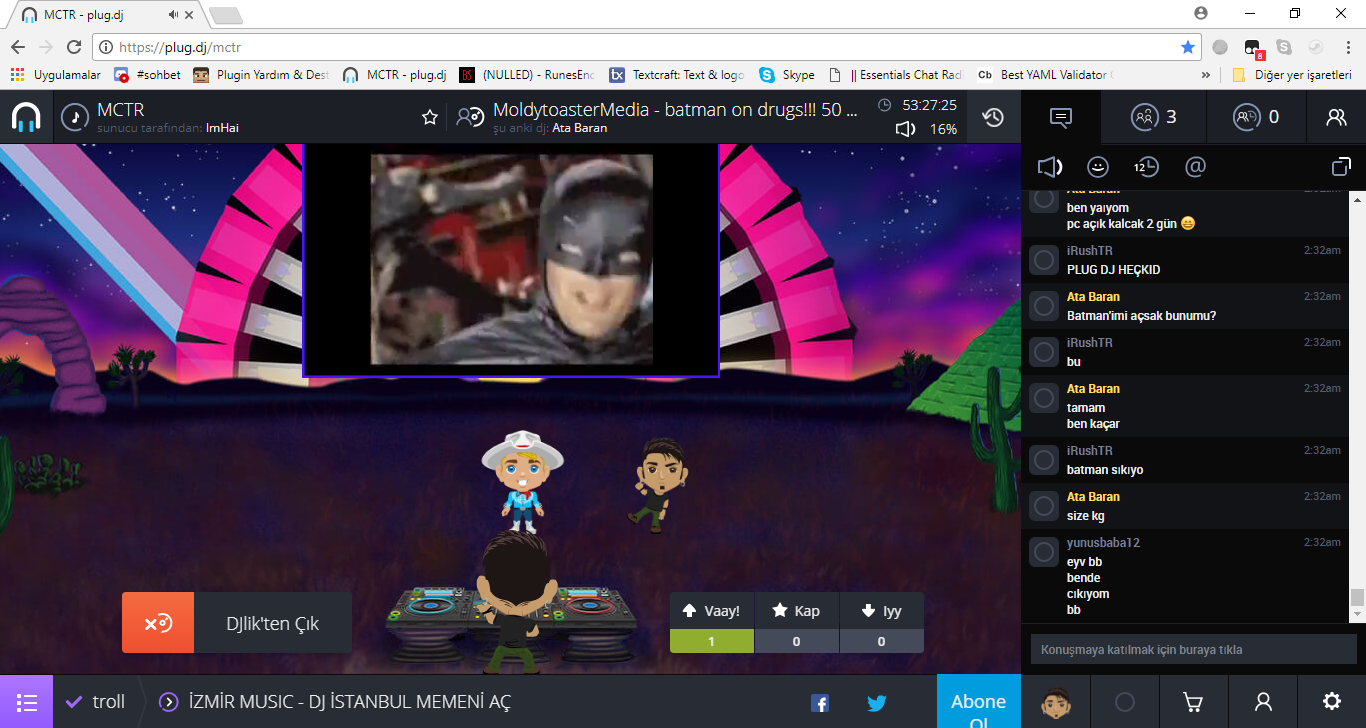The width and height of the screenshot is (1366, 728).
Task: Click the song title MoldytoasterMedia - batman on drugs
Action: [675, 110]
